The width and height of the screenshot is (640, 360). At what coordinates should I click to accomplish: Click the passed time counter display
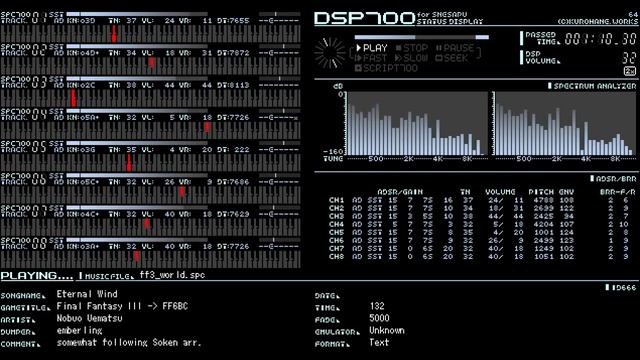pyautogui.click(x=600, y=39)
